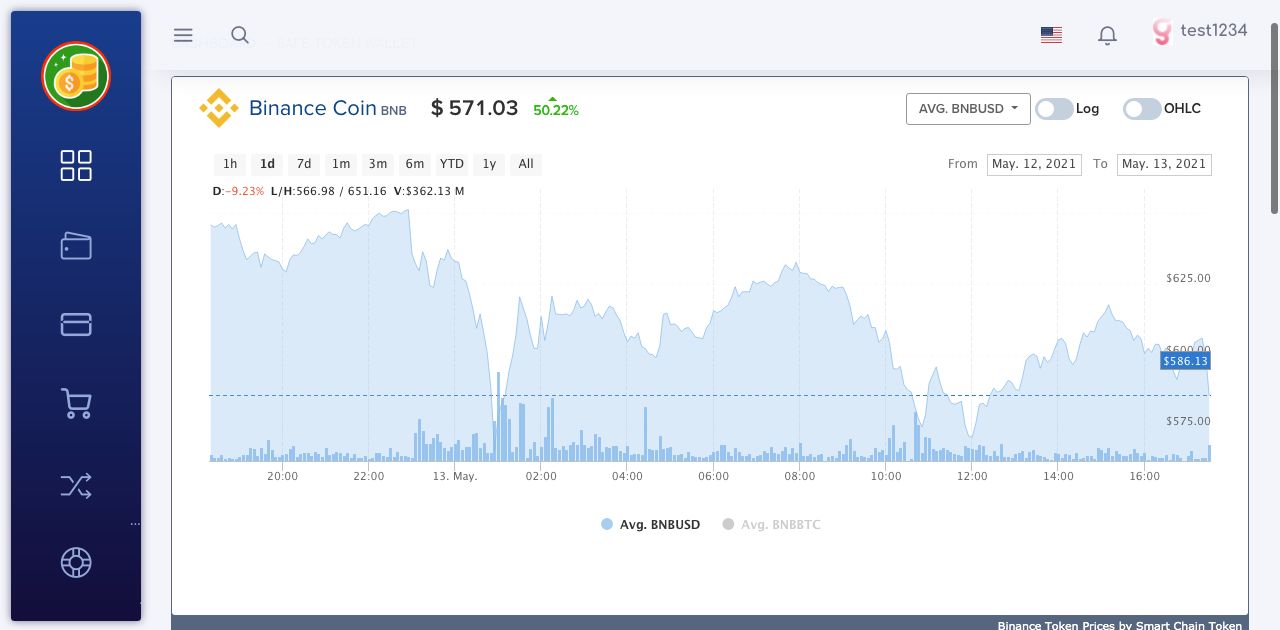The width and height of the screenshot is (1280, 630).
Task: Open the test1234 user menu
Action: [1200, 31]
